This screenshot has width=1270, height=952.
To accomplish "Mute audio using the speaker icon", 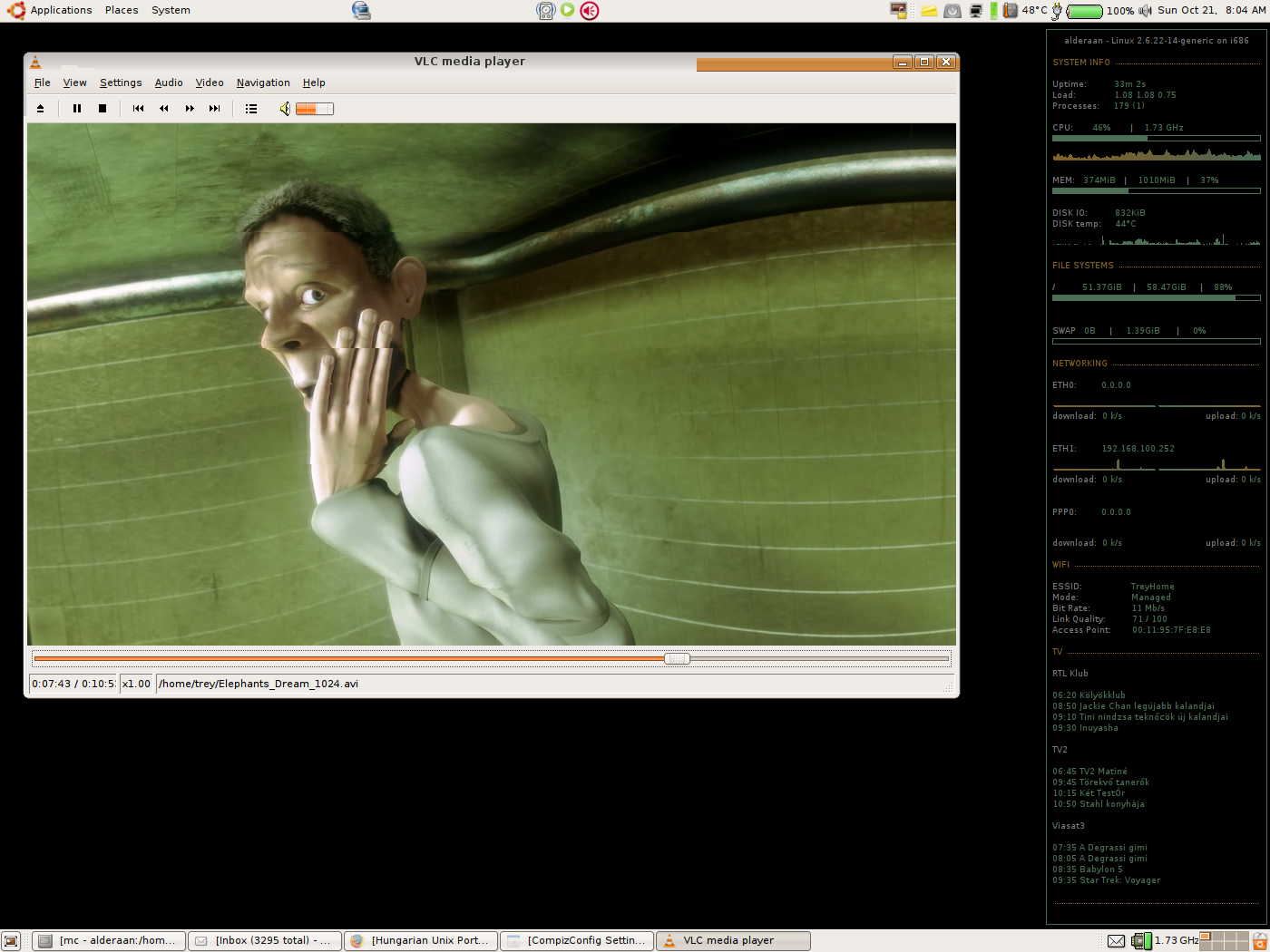I will [285, 109].
